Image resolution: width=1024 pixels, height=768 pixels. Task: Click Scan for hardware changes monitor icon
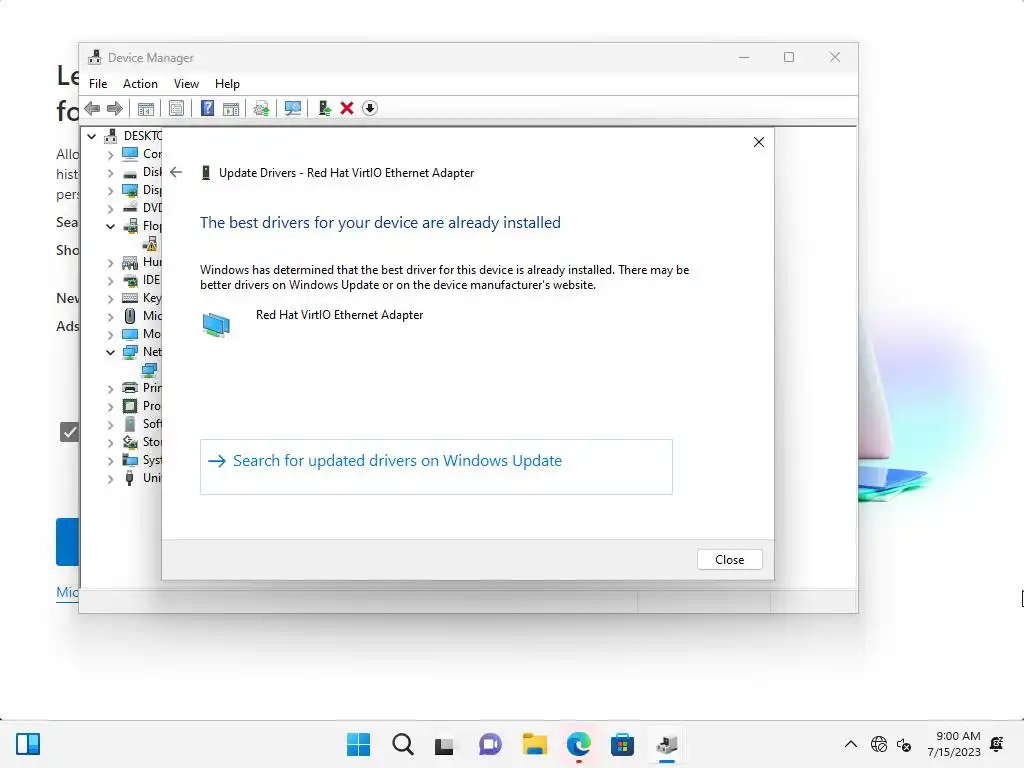tap(293, 108)
